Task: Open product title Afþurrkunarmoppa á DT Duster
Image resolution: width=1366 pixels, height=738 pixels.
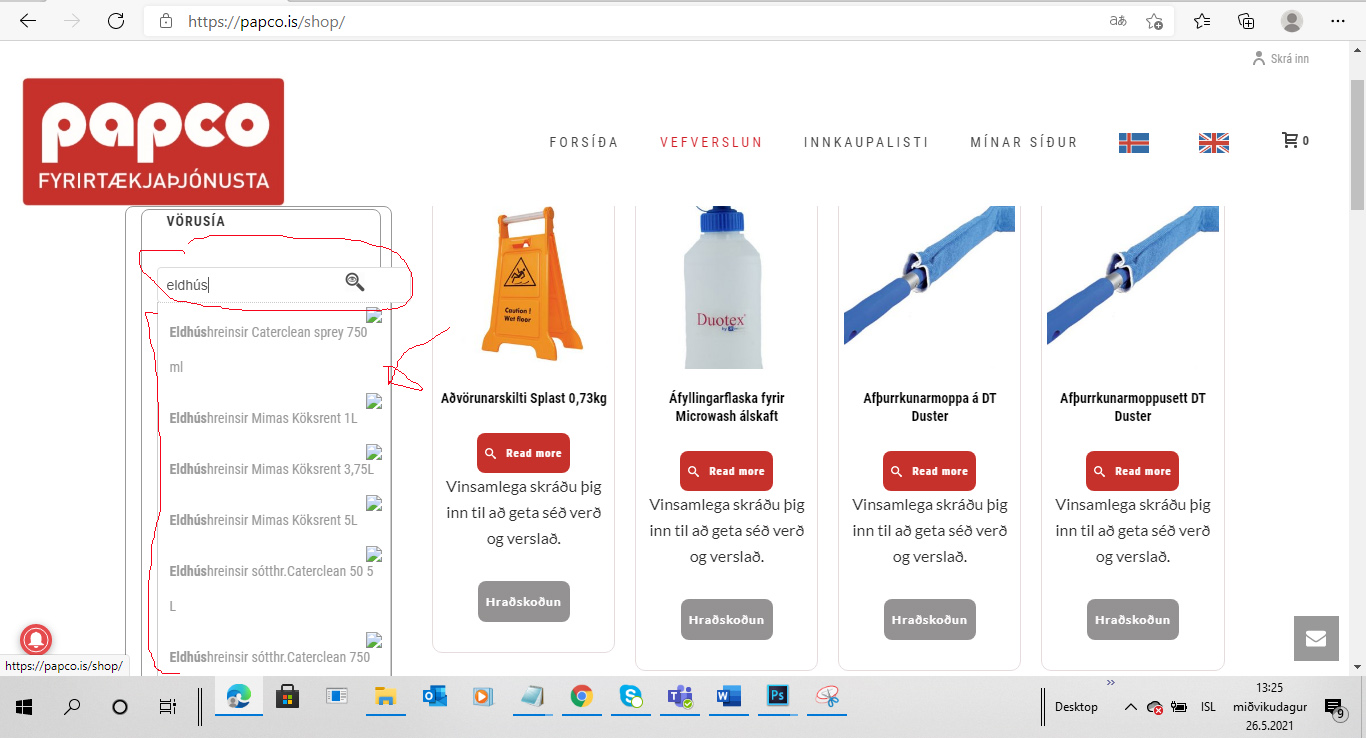Action: tap(929, 407)
